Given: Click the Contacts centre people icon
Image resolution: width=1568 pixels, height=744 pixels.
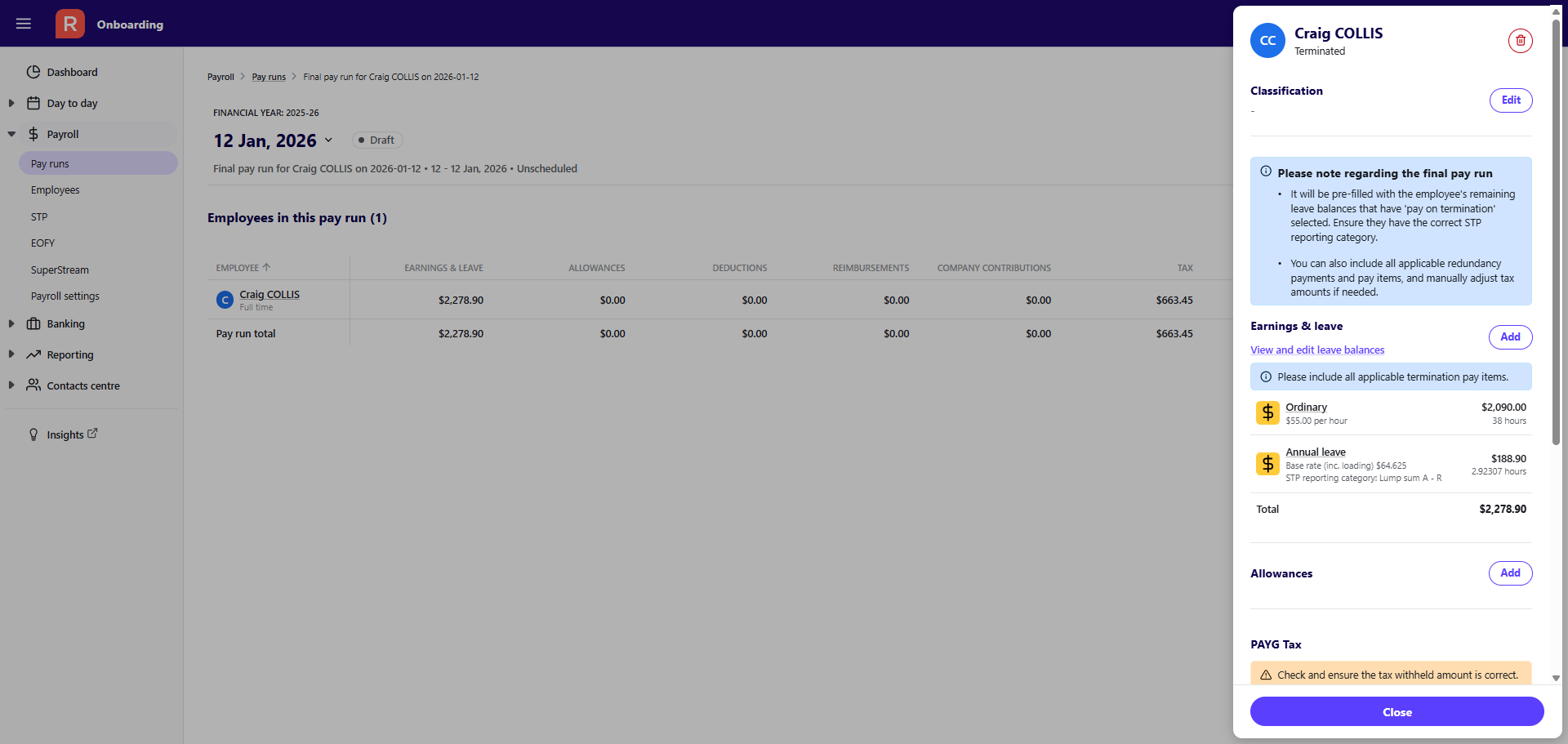Looking at the screenshot, I should pos(33,385).
